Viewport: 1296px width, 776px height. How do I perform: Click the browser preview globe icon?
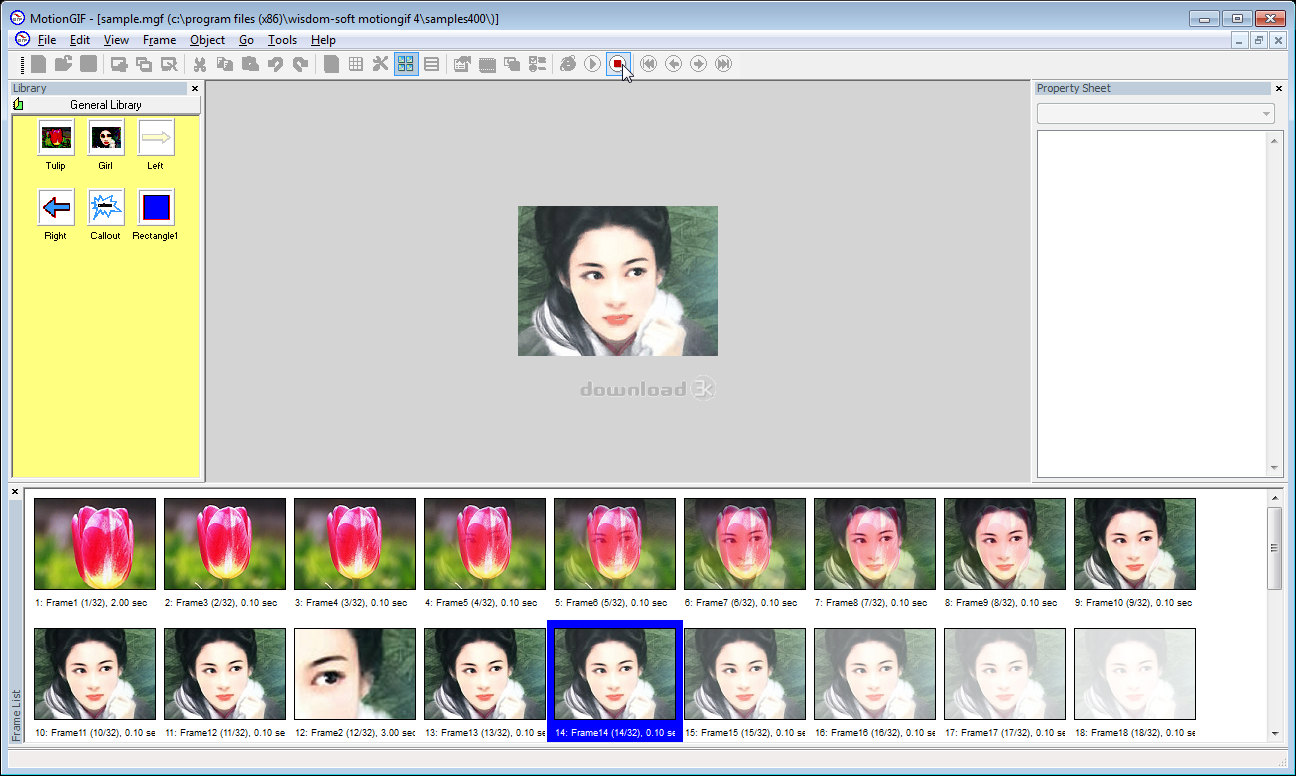(x=568, y=64)
